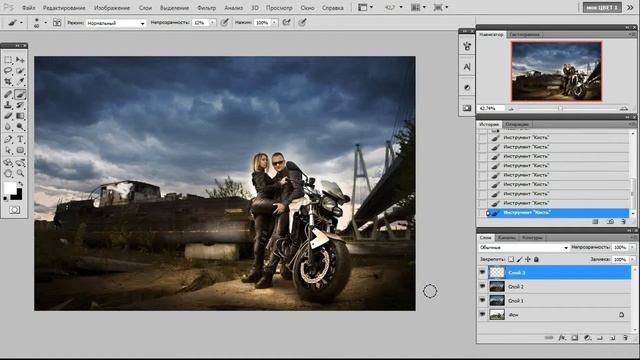Select the Brush tool in toolbox
640x360 pixels.
20,94
